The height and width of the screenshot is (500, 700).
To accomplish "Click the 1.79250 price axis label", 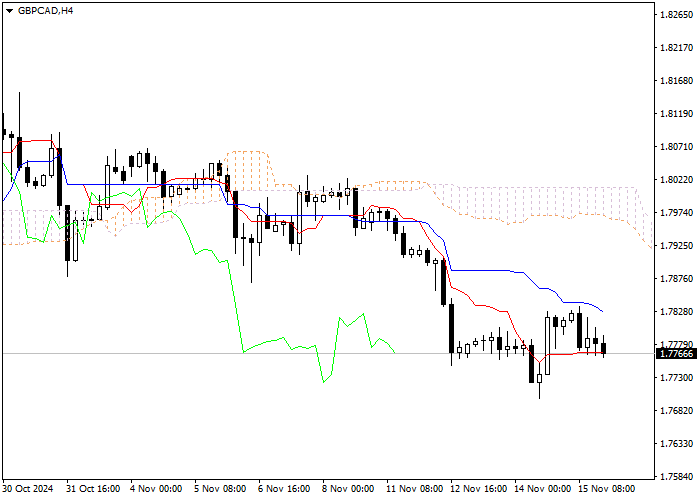I will (676, 246).
